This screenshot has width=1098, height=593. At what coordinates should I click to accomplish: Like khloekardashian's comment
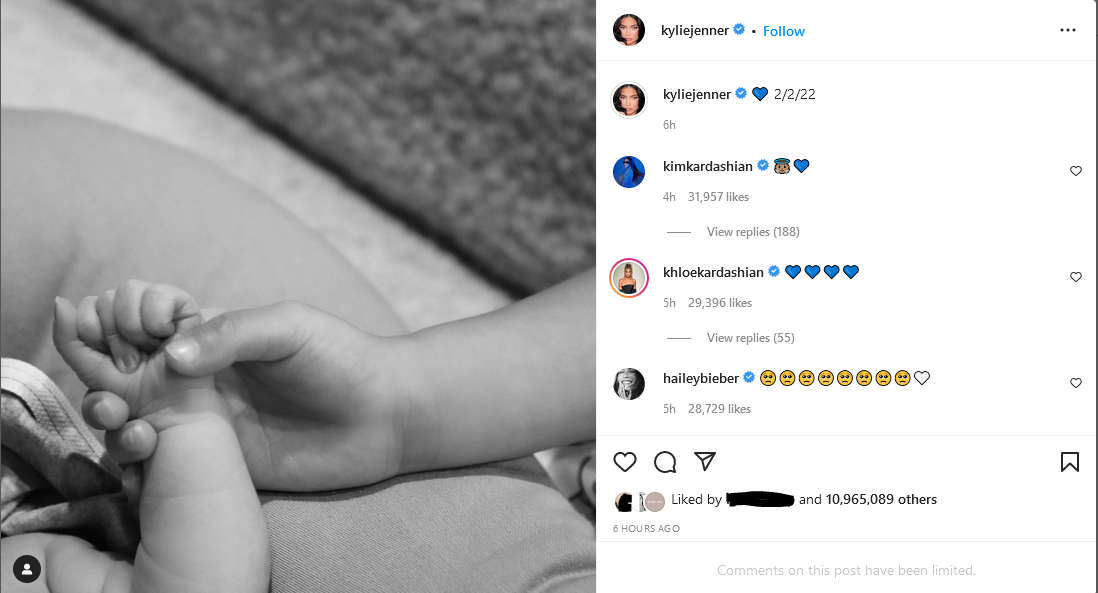pyautogui.click(x=1076, y=277)
